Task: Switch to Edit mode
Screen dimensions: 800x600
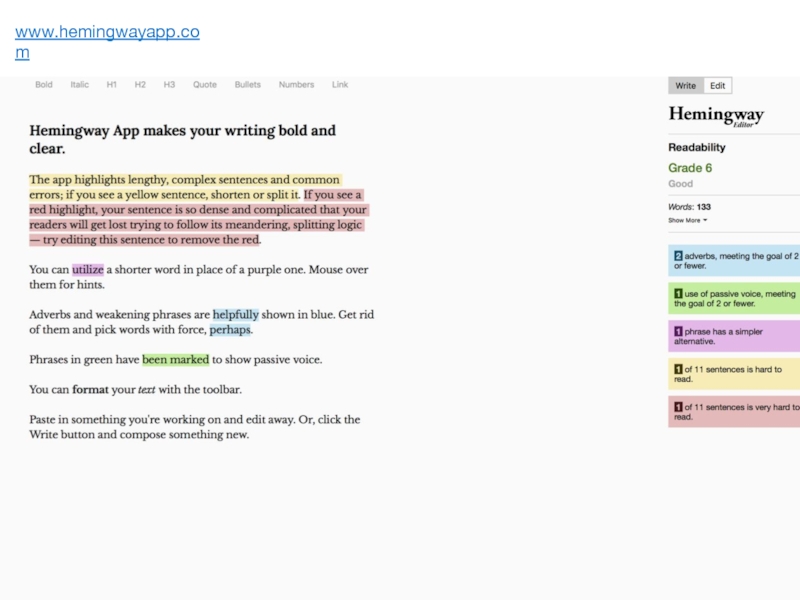Action: tap(717, 86)
